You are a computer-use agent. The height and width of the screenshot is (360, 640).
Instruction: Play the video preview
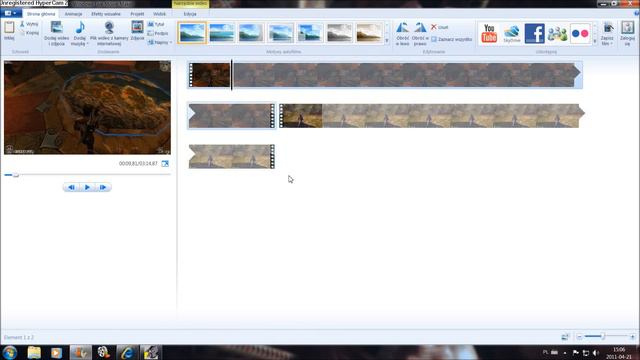(x=87, y=187)
